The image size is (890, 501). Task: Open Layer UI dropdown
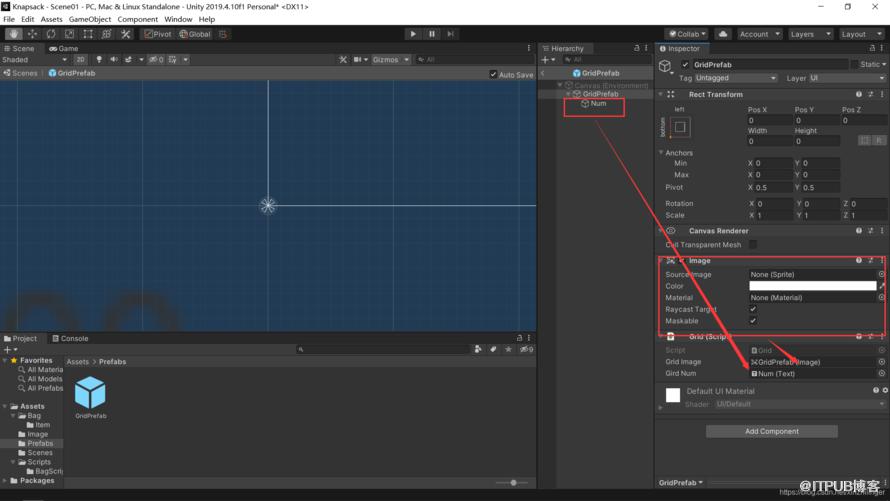[847, 78]
